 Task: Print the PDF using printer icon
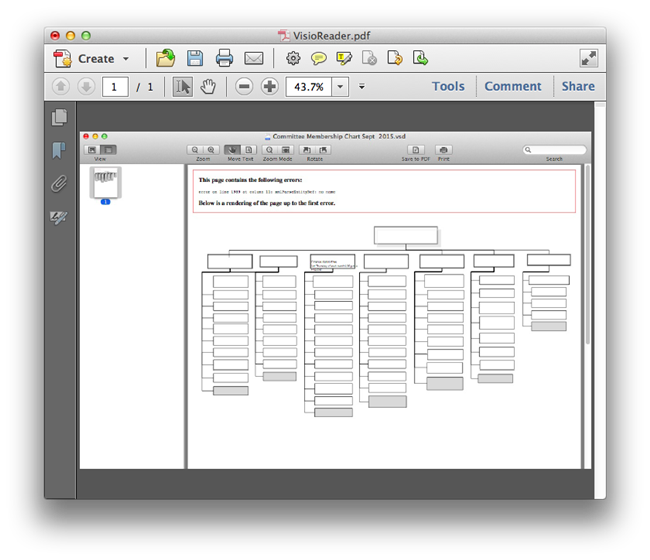click(x=224, y=59)
